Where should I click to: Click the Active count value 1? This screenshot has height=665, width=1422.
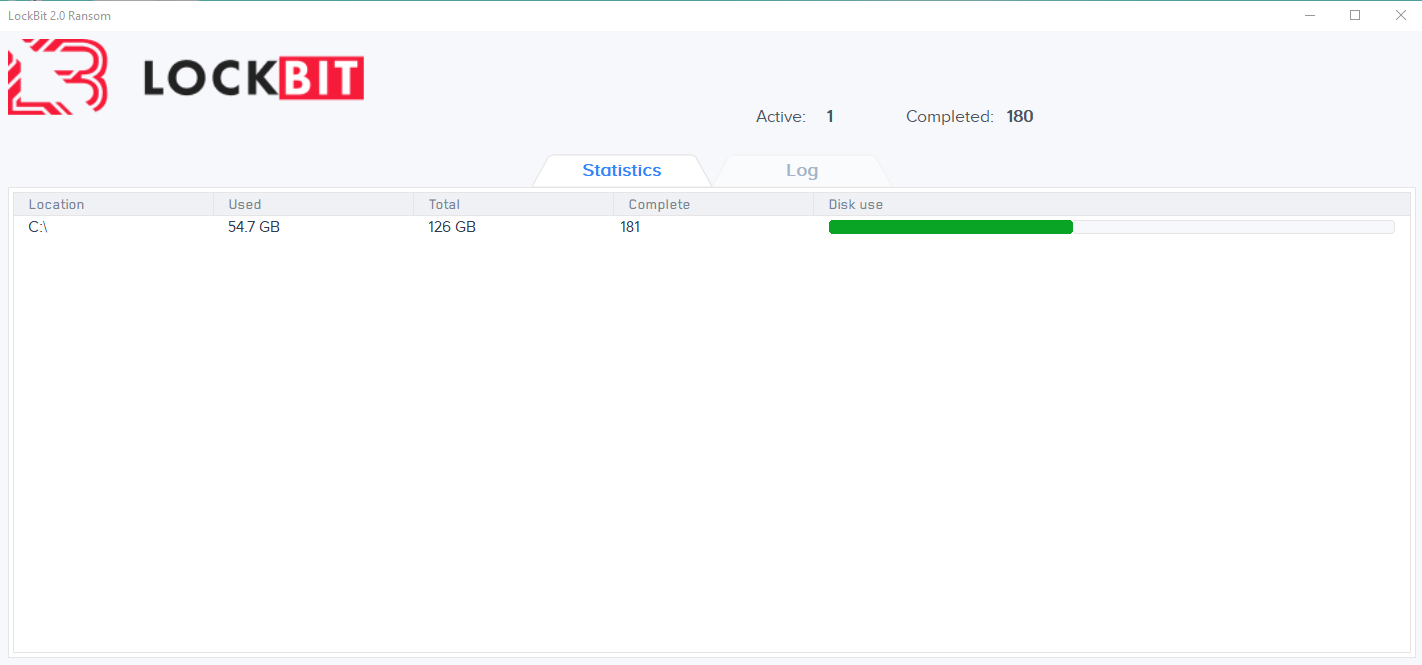830,117
